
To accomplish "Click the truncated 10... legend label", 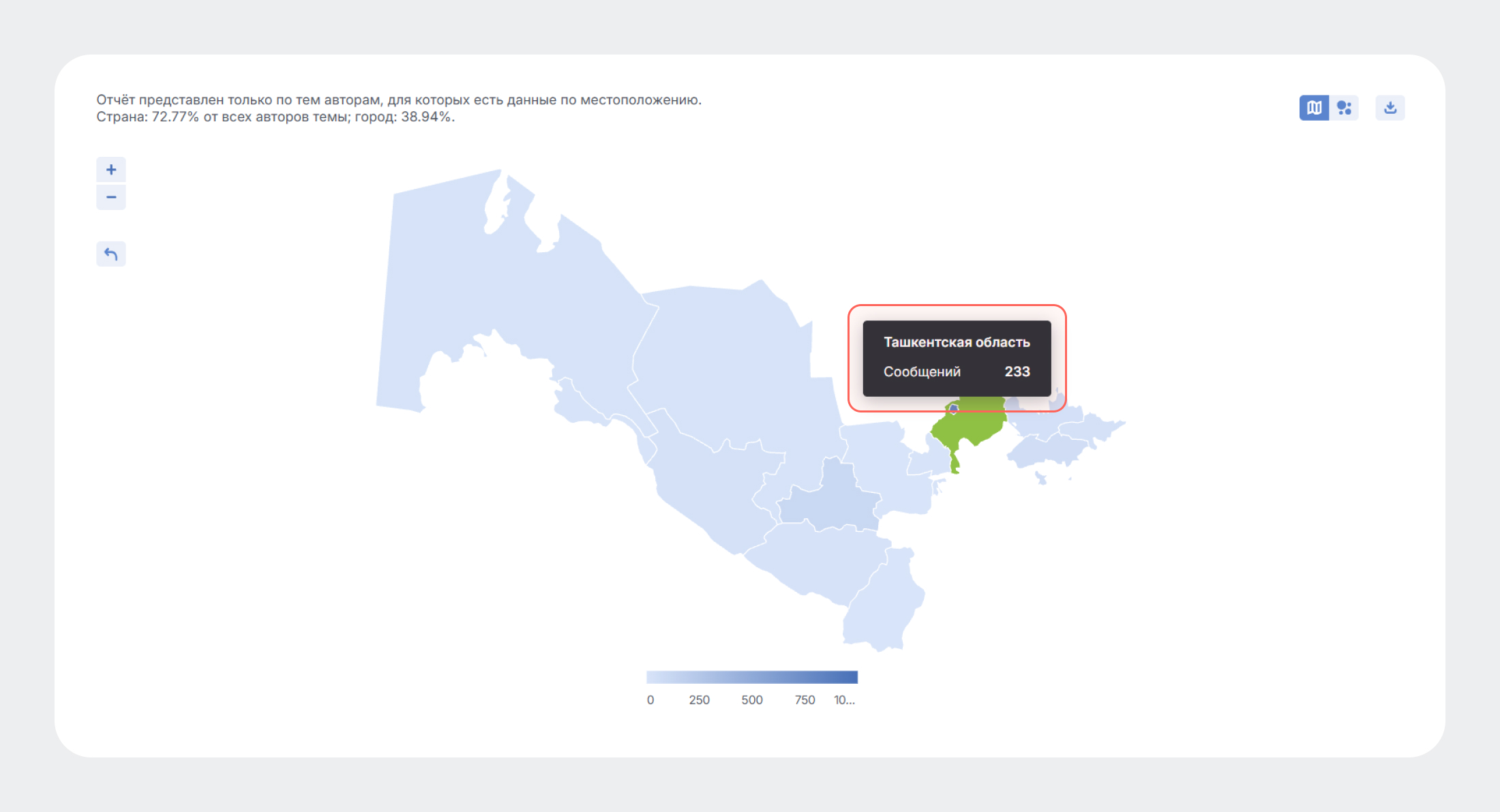I will 844,700.
